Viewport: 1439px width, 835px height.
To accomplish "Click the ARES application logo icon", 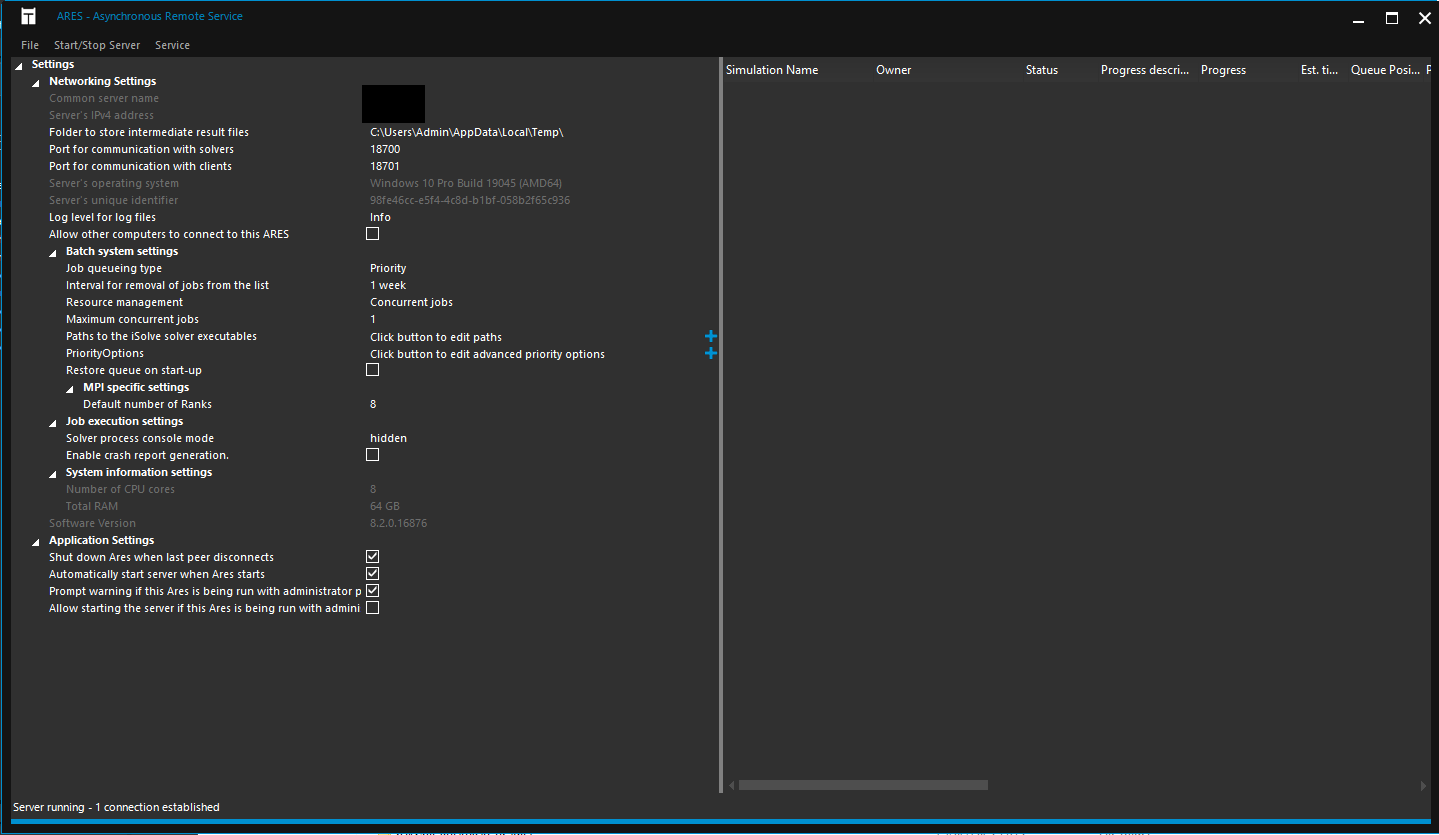I will pyautogui.click(x=28, y=16).
